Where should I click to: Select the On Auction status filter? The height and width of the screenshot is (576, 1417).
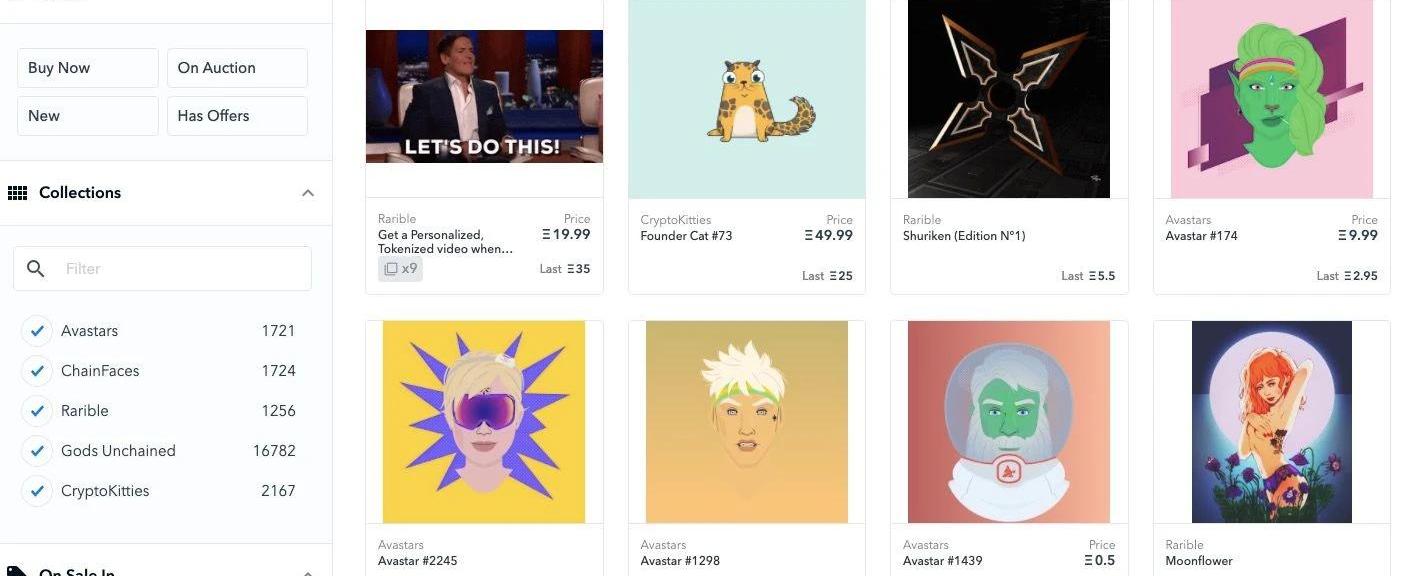point(237,68)
